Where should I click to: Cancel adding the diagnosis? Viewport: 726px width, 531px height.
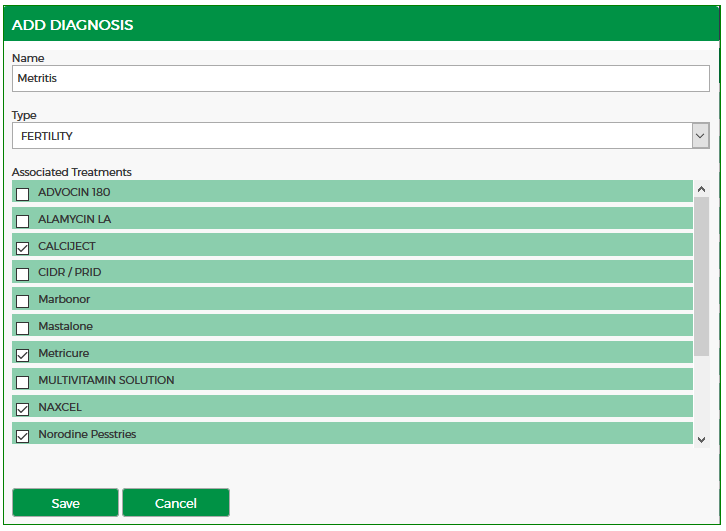pyautogui.click(x=176, y=503)
